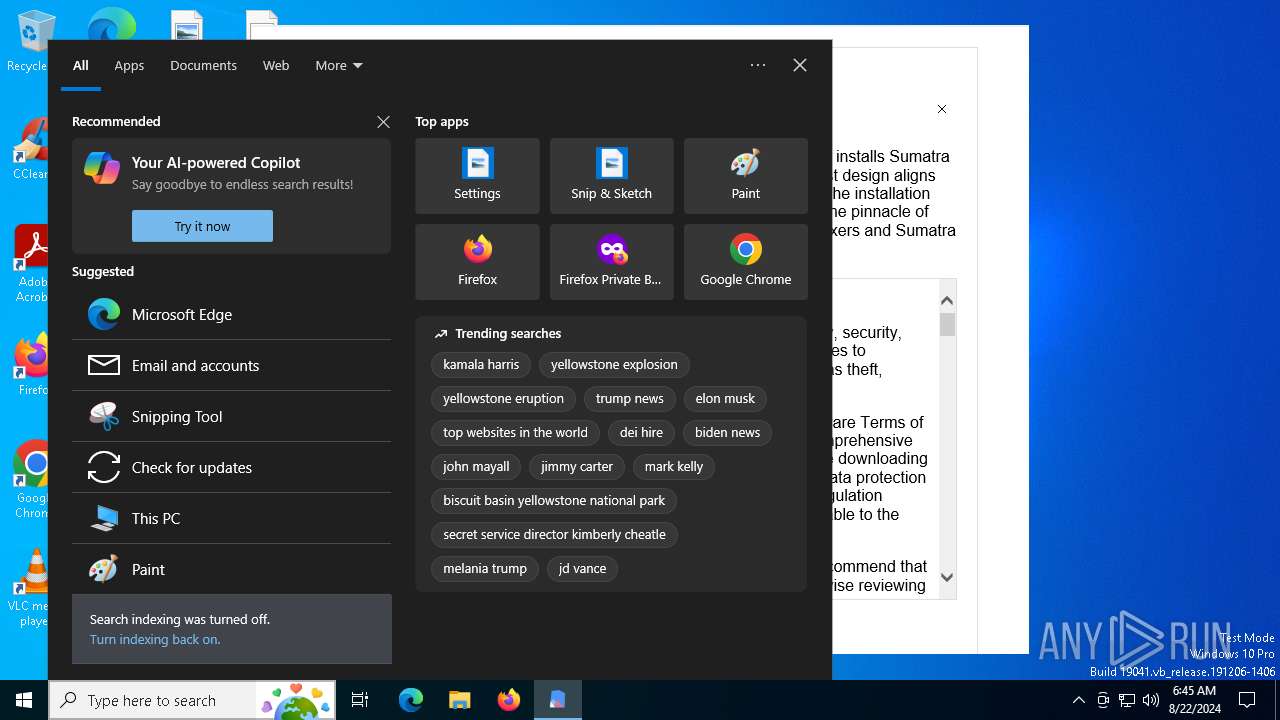
Task: Click the Copilot logo icon
Action: [x=102, y=168]
